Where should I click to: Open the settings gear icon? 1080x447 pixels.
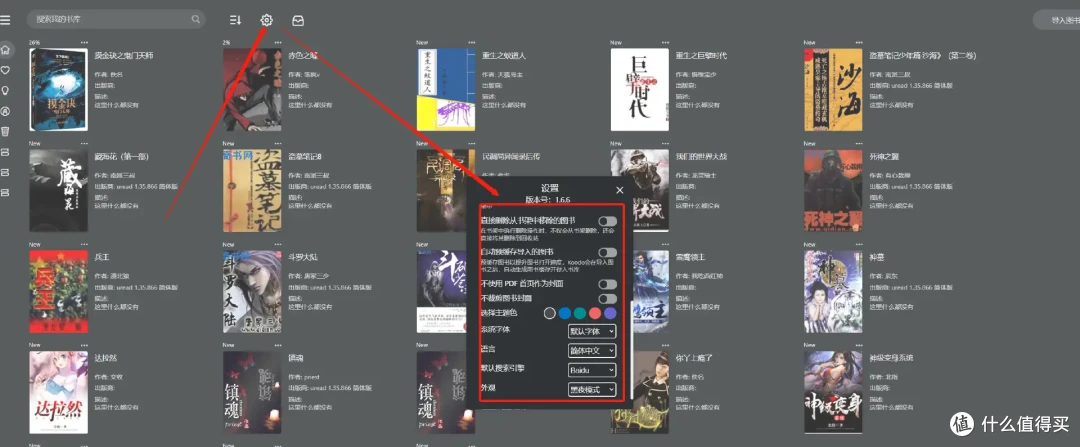267,20
